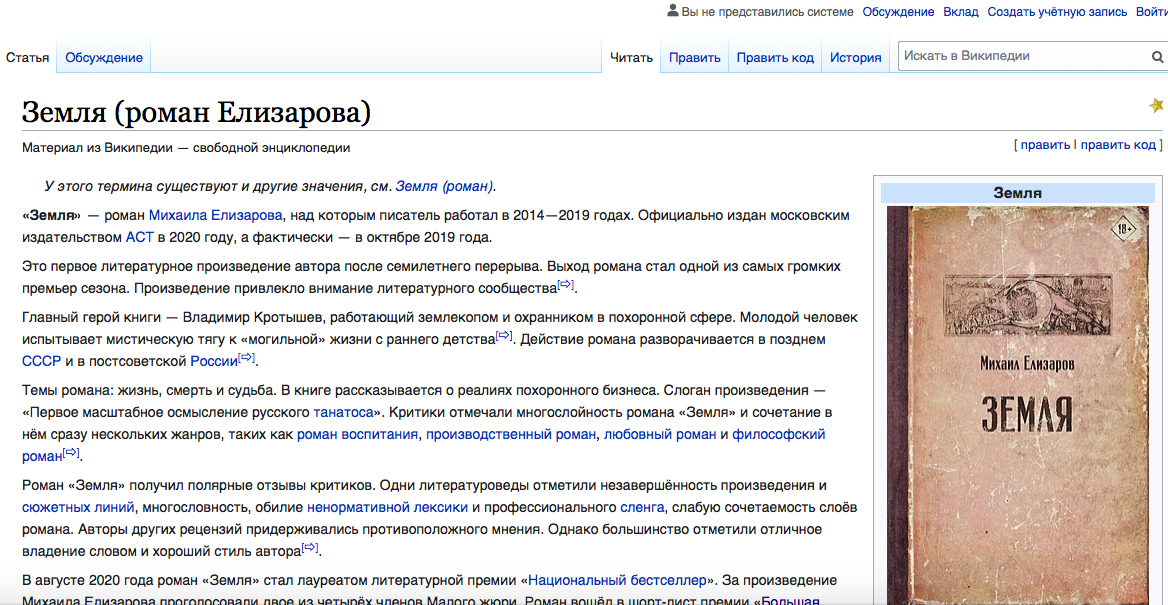Open the reference marker after «детства»
The image size is (1168, 605).
[505, 336]
